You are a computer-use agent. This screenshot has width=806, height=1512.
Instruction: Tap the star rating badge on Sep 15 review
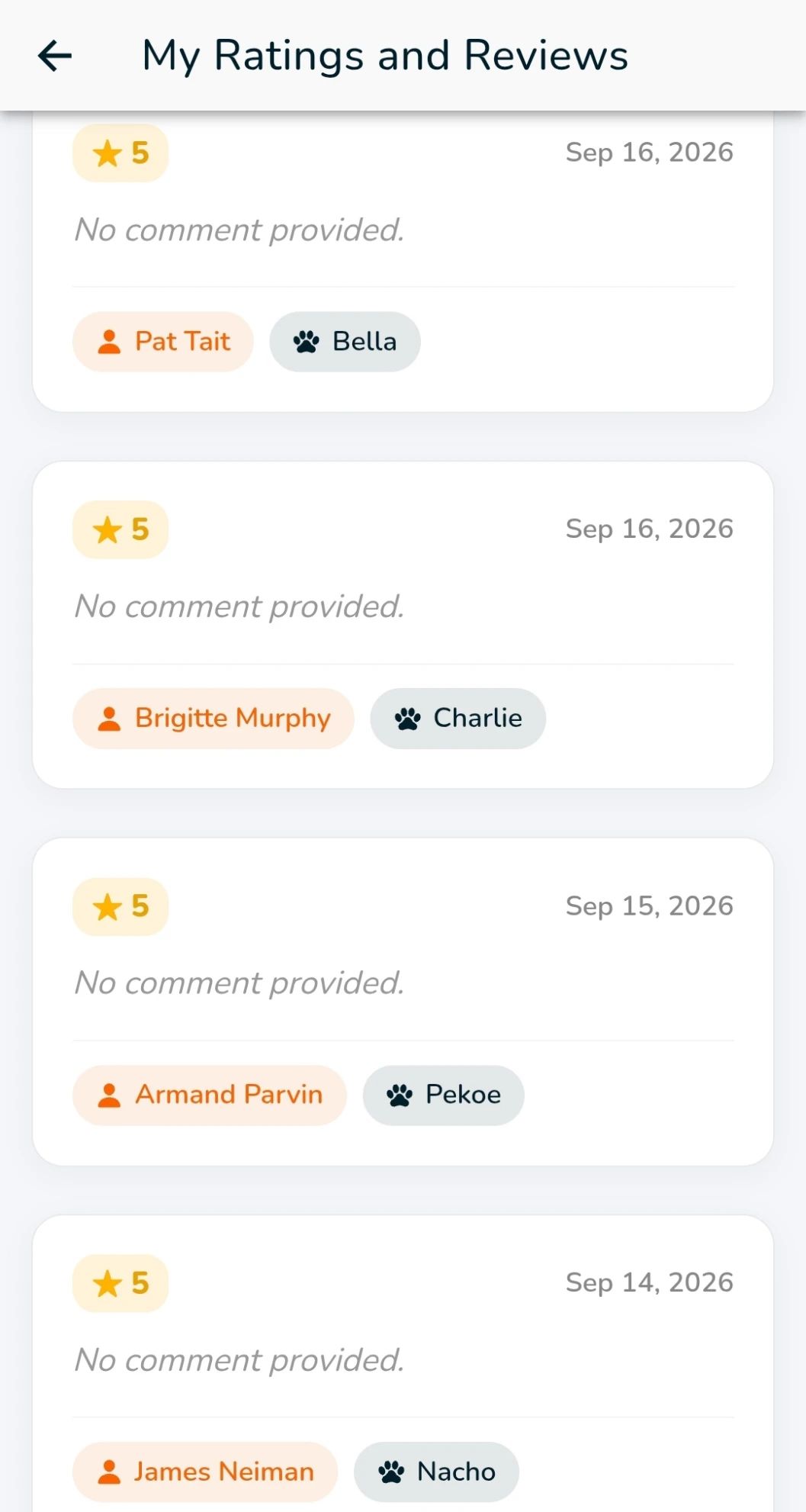[120, 907]
